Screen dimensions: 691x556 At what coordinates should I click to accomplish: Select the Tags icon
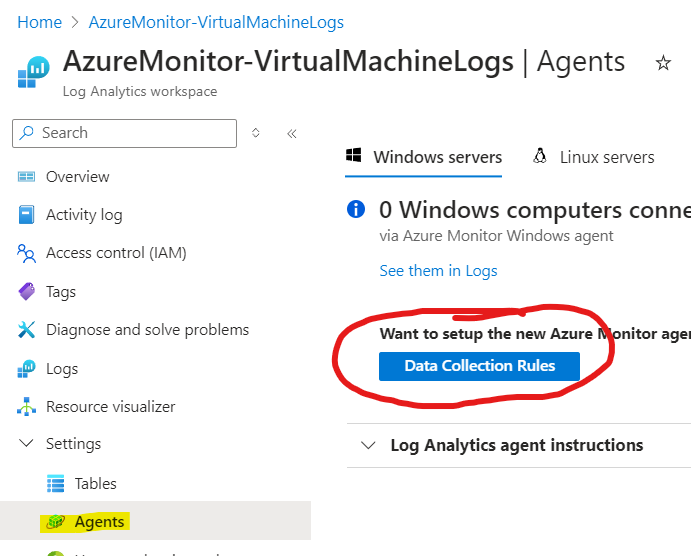coord(27,292)
